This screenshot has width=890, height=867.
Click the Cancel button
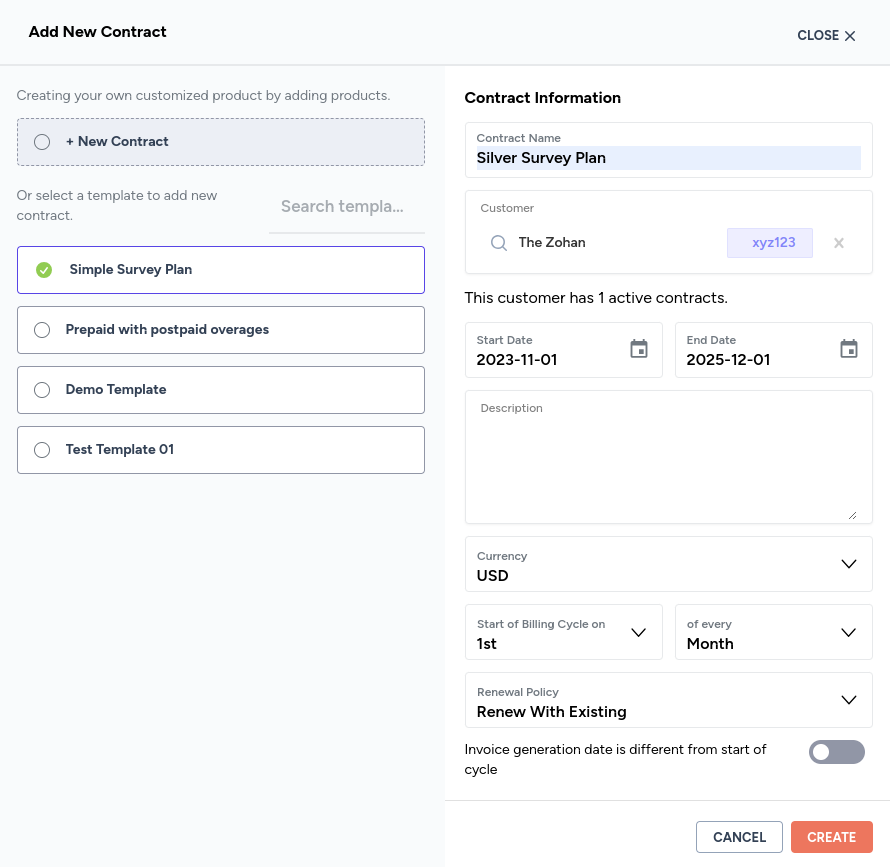[x=739, y=837]
